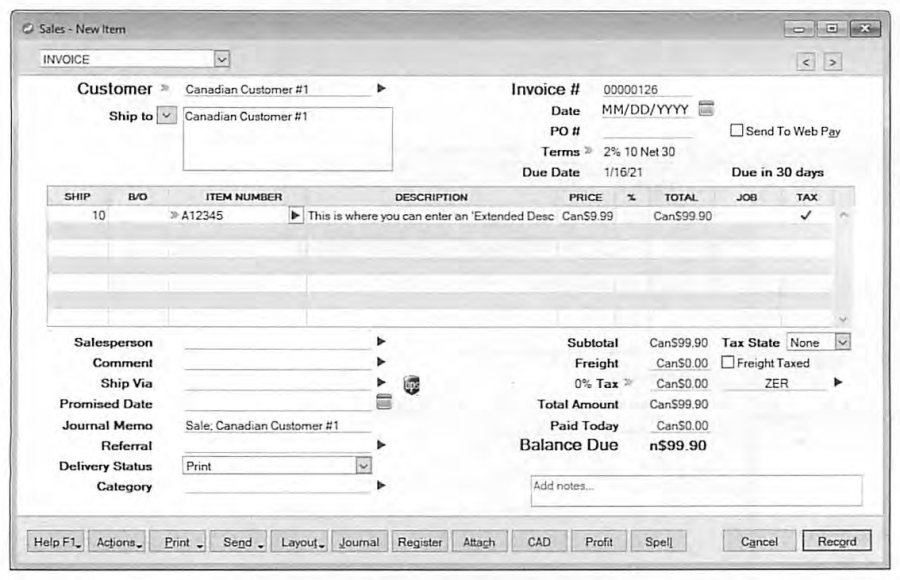Open the Print options button

coord(178,542)
